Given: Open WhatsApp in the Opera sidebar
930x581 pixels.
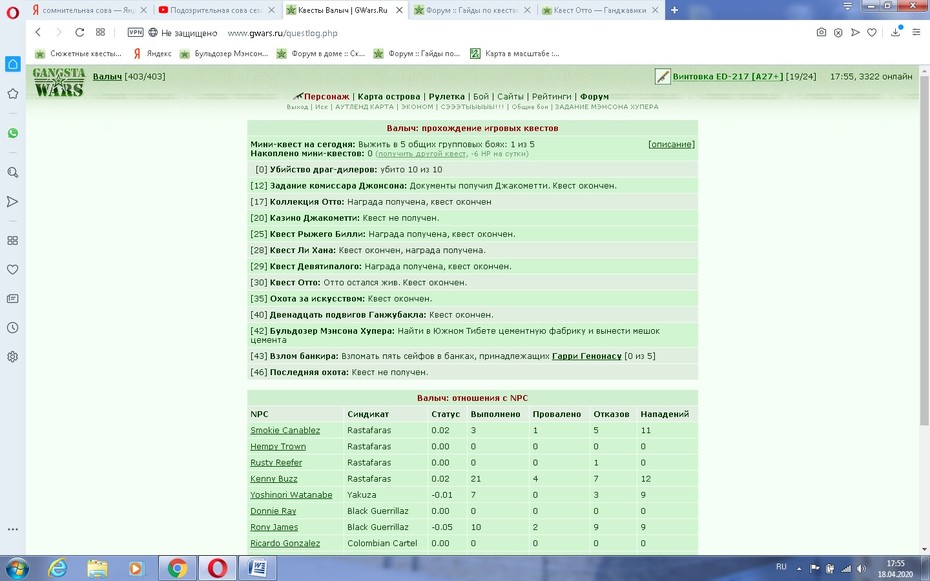Looking at the screenshot, I should tap(12, 133).
